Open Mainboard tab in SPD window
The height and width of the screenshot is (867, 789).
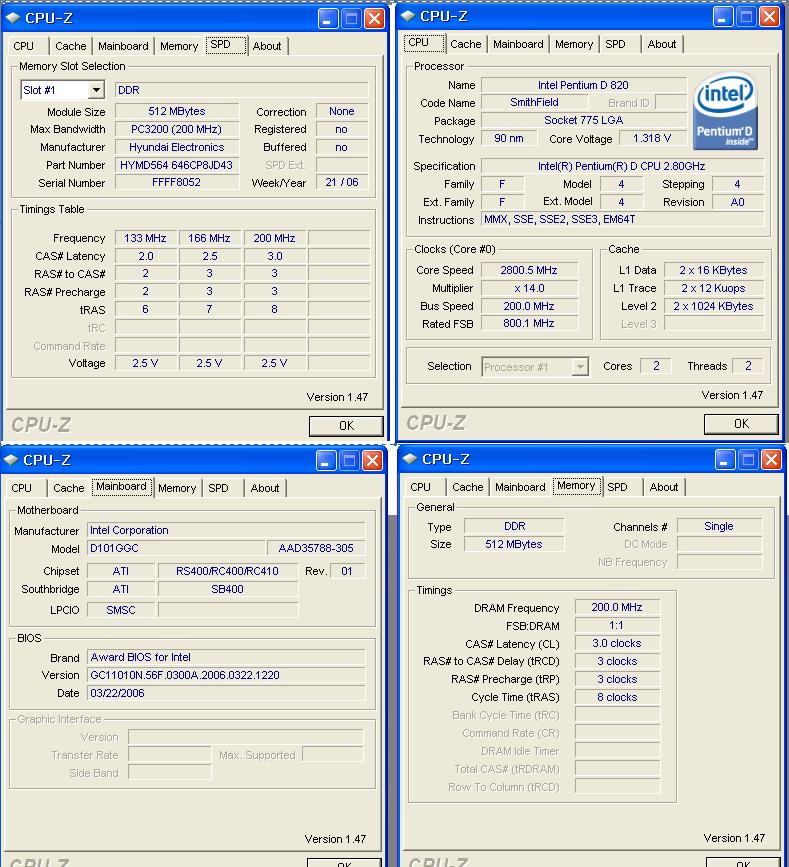[x=123, y=46]
